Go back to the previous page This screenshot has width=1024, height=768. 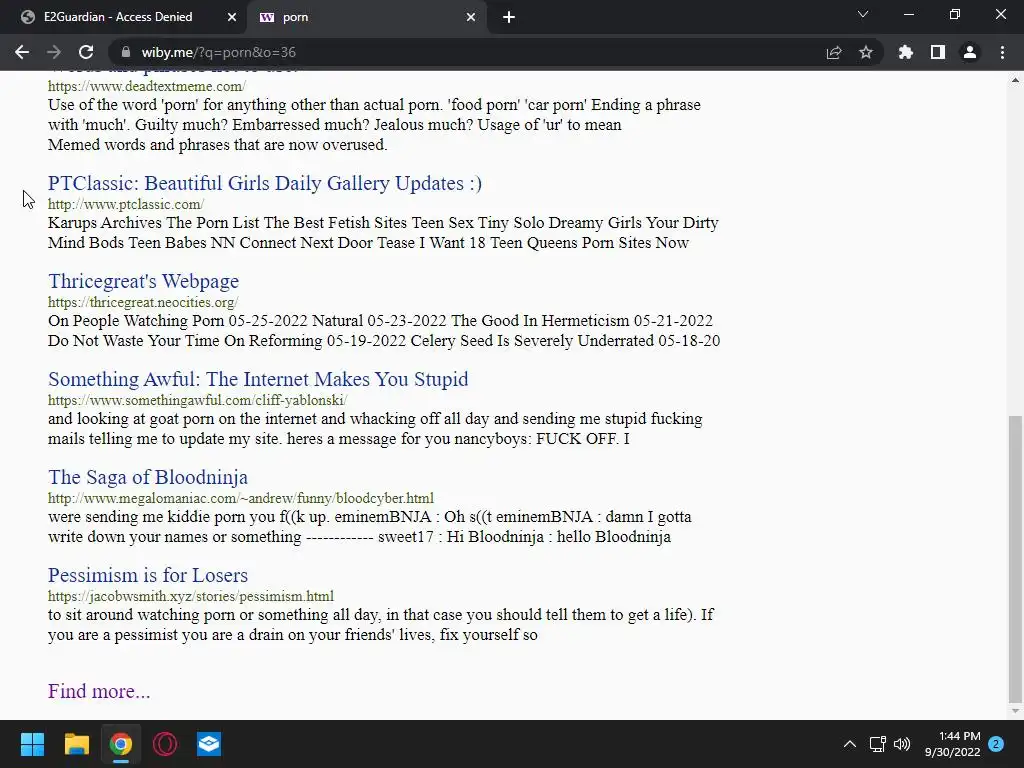pyautogui.click(x=22, y=52)
